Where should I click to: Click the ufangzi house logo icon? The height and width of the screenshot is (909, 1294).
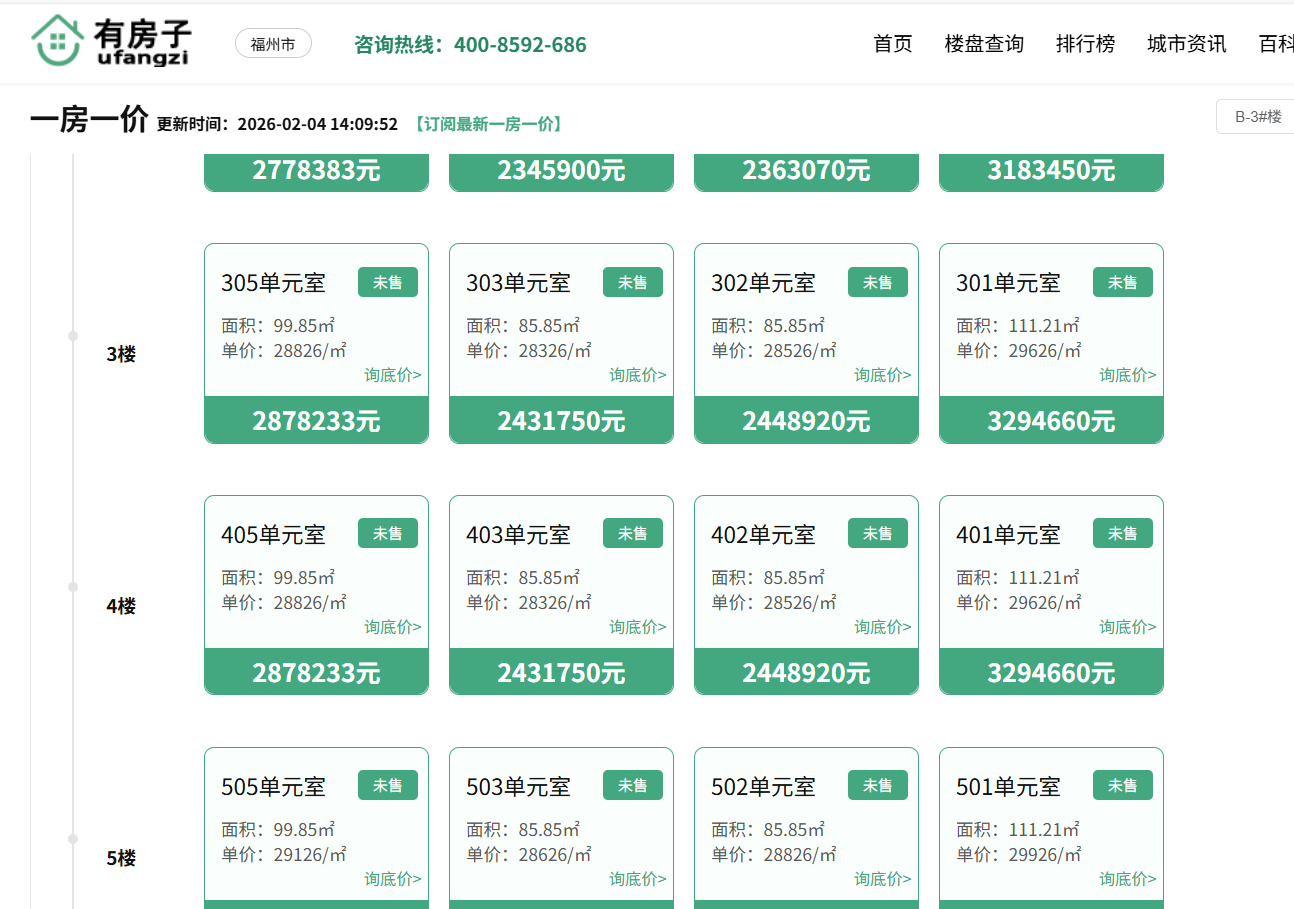(x=56, y=42)
